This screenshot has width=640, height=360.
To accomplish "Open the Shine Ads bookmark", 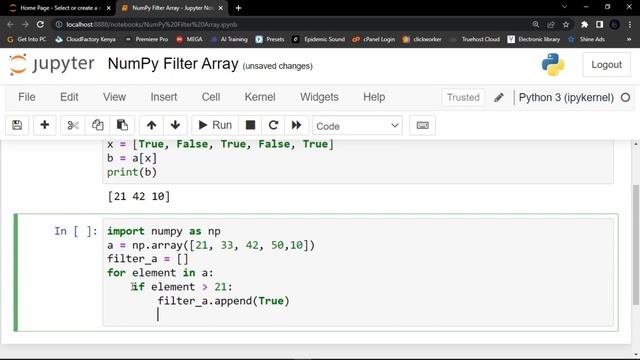I will pos(586,39).
